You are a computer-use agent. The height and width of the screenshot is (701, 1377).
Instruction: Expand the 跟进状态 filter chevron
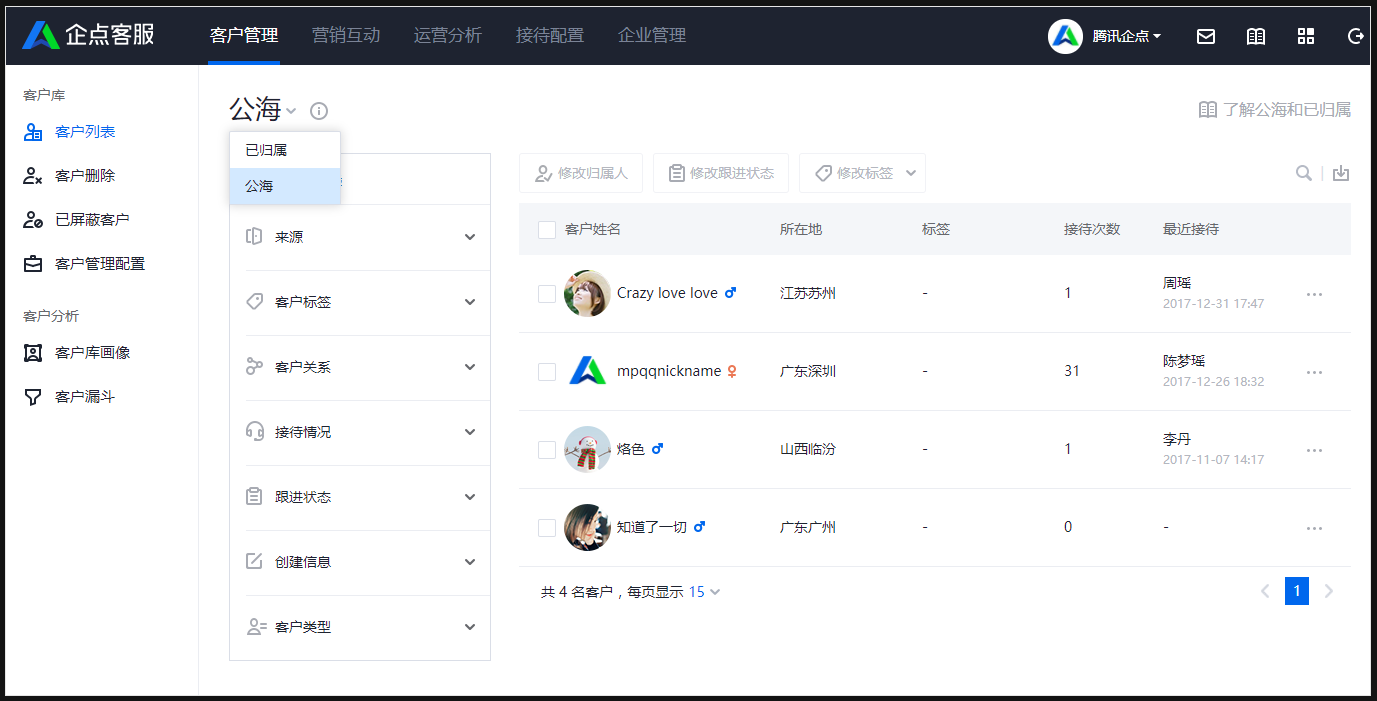point(470,497)
